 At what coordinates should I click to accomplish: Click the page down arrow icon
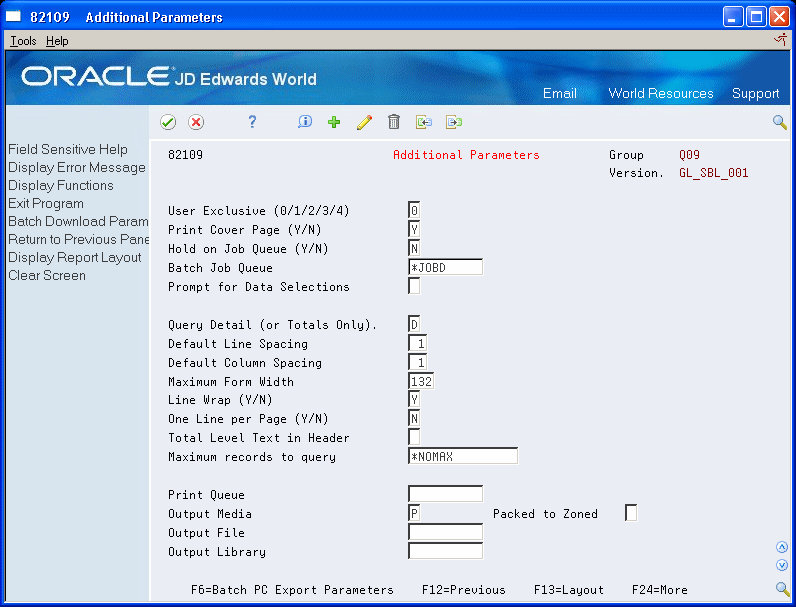(782, 565)
